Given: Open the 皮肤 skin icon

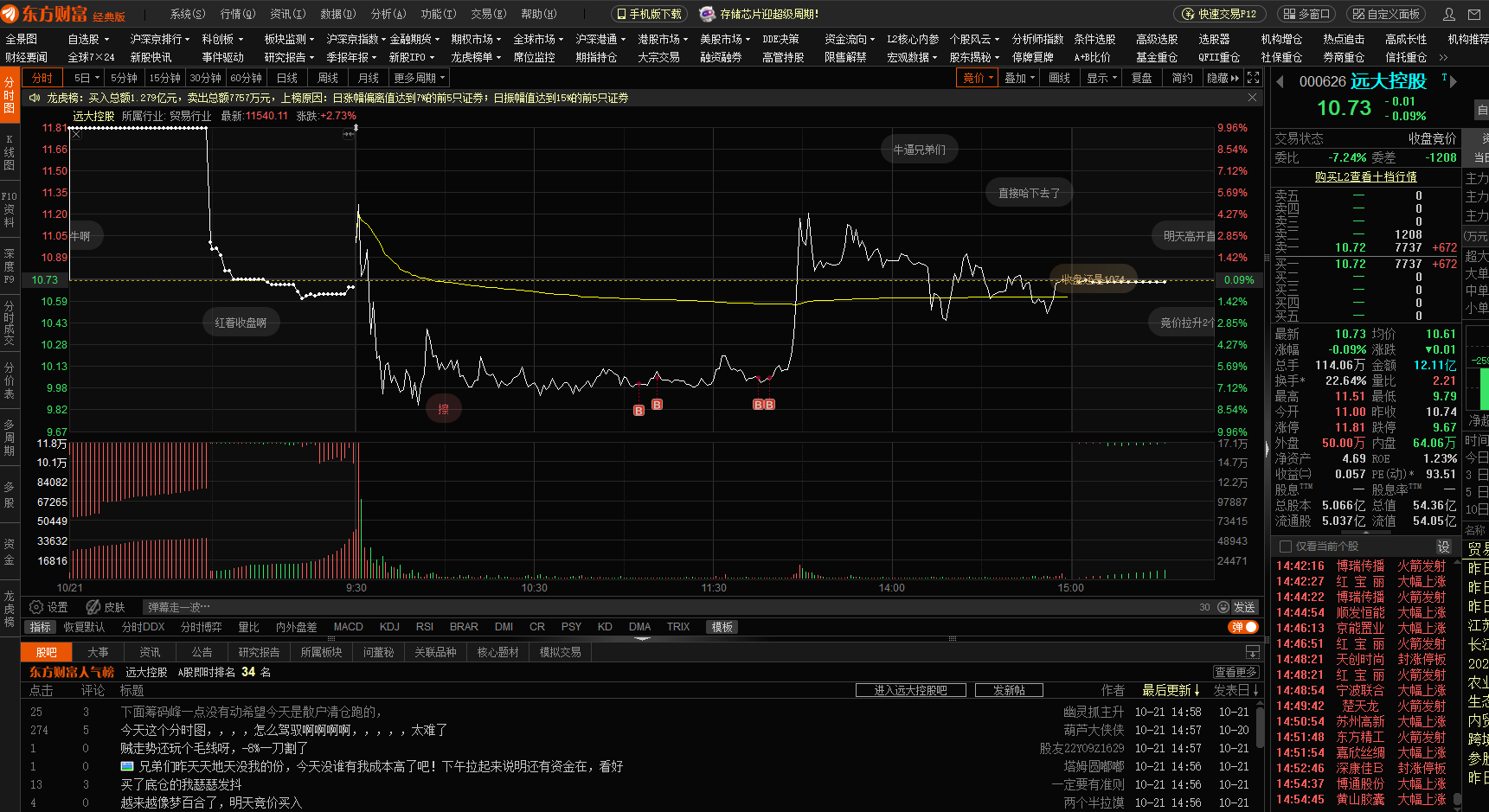Looking at the screenshot, I should click(93, 607).
